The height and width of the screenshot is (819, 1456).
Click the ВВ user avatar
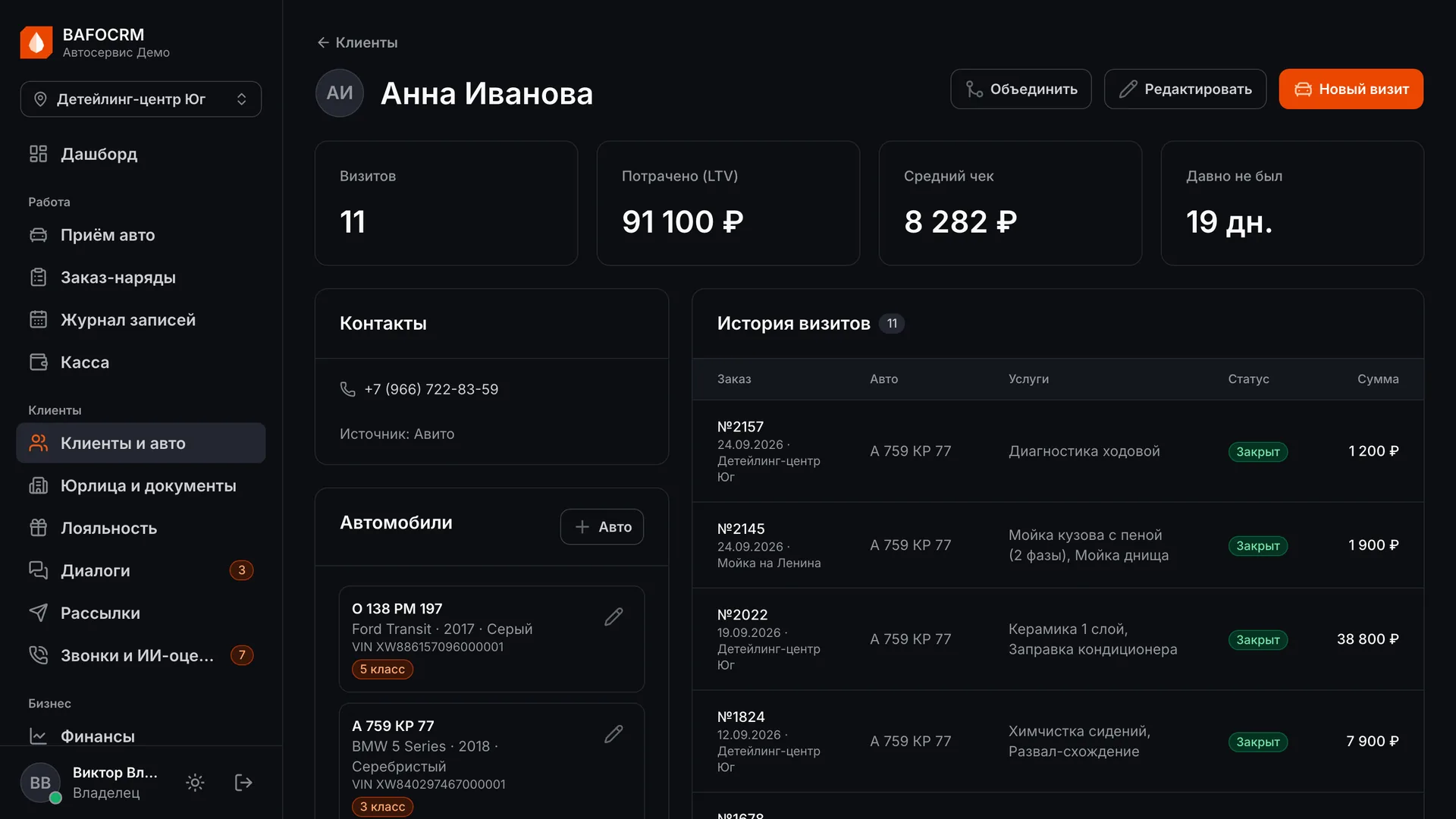click(40, 783)
